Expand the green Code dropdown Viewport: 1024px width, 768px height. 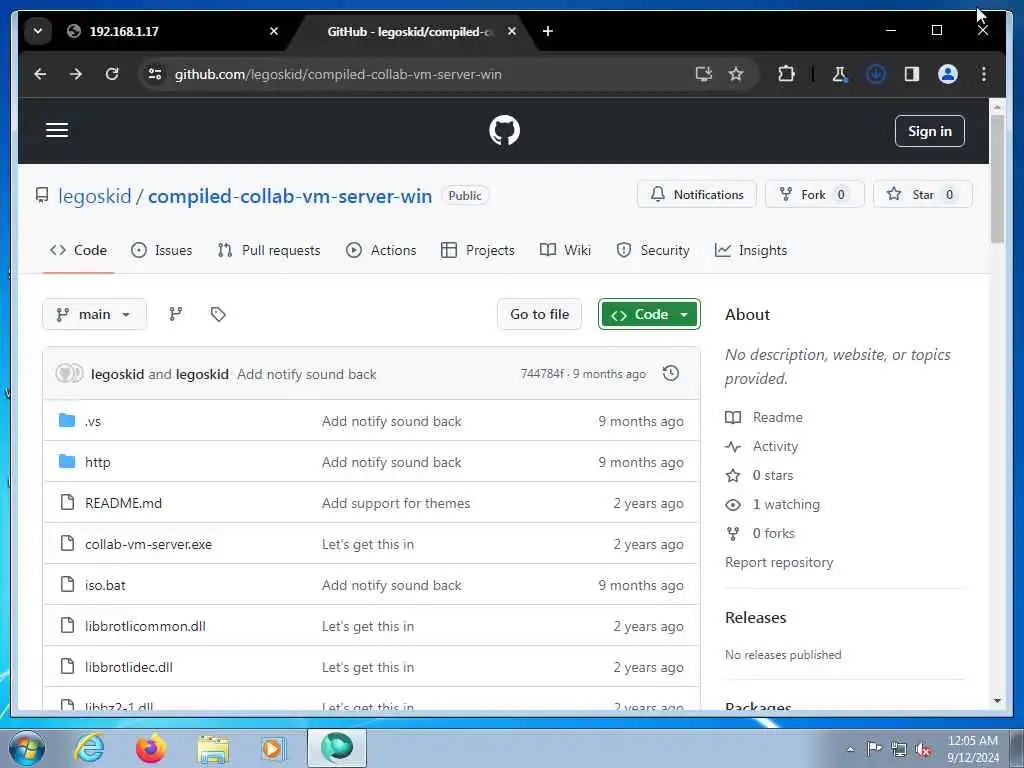tap(649, 315)
